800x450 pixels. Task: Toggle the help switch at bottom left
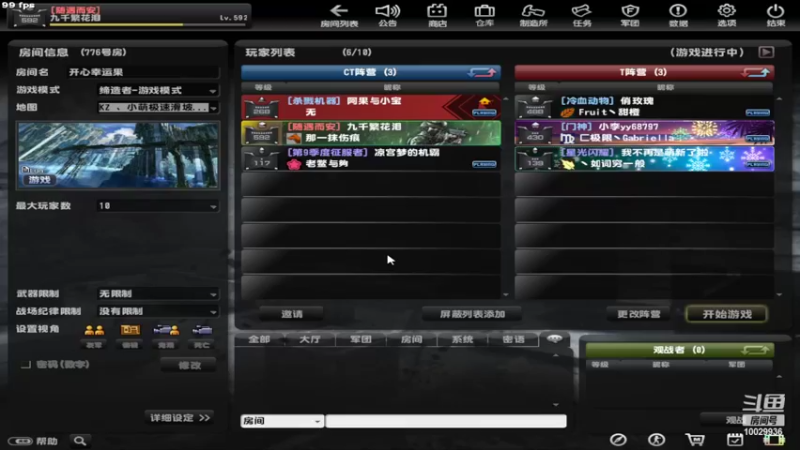(20, 441)
